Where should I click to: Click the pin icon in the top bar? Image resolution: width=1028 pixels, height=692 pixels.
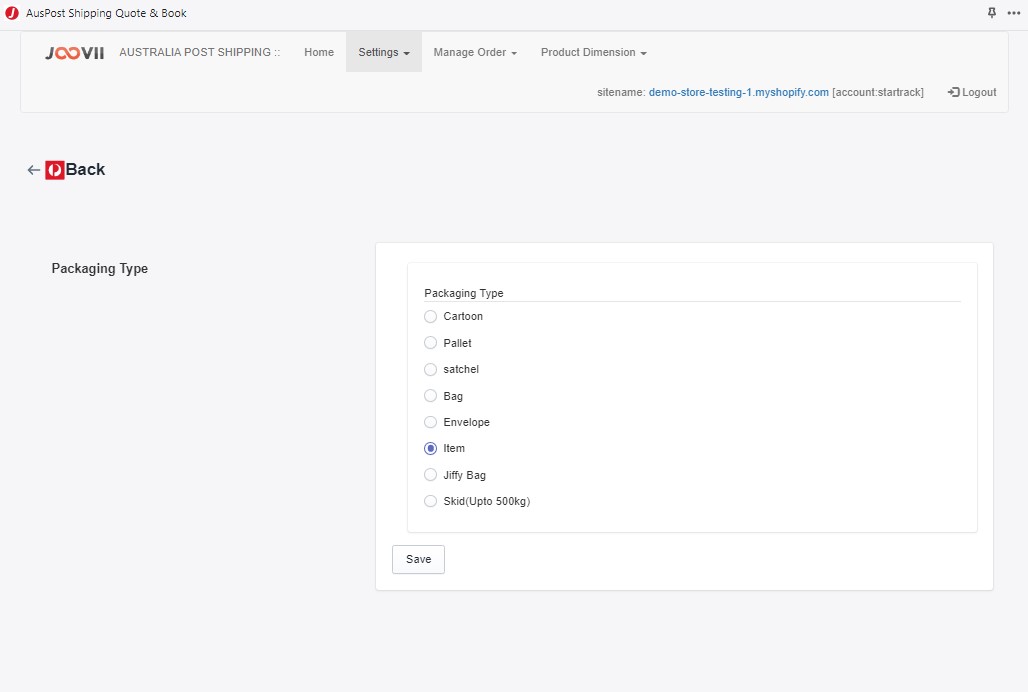tap(990, 13)
